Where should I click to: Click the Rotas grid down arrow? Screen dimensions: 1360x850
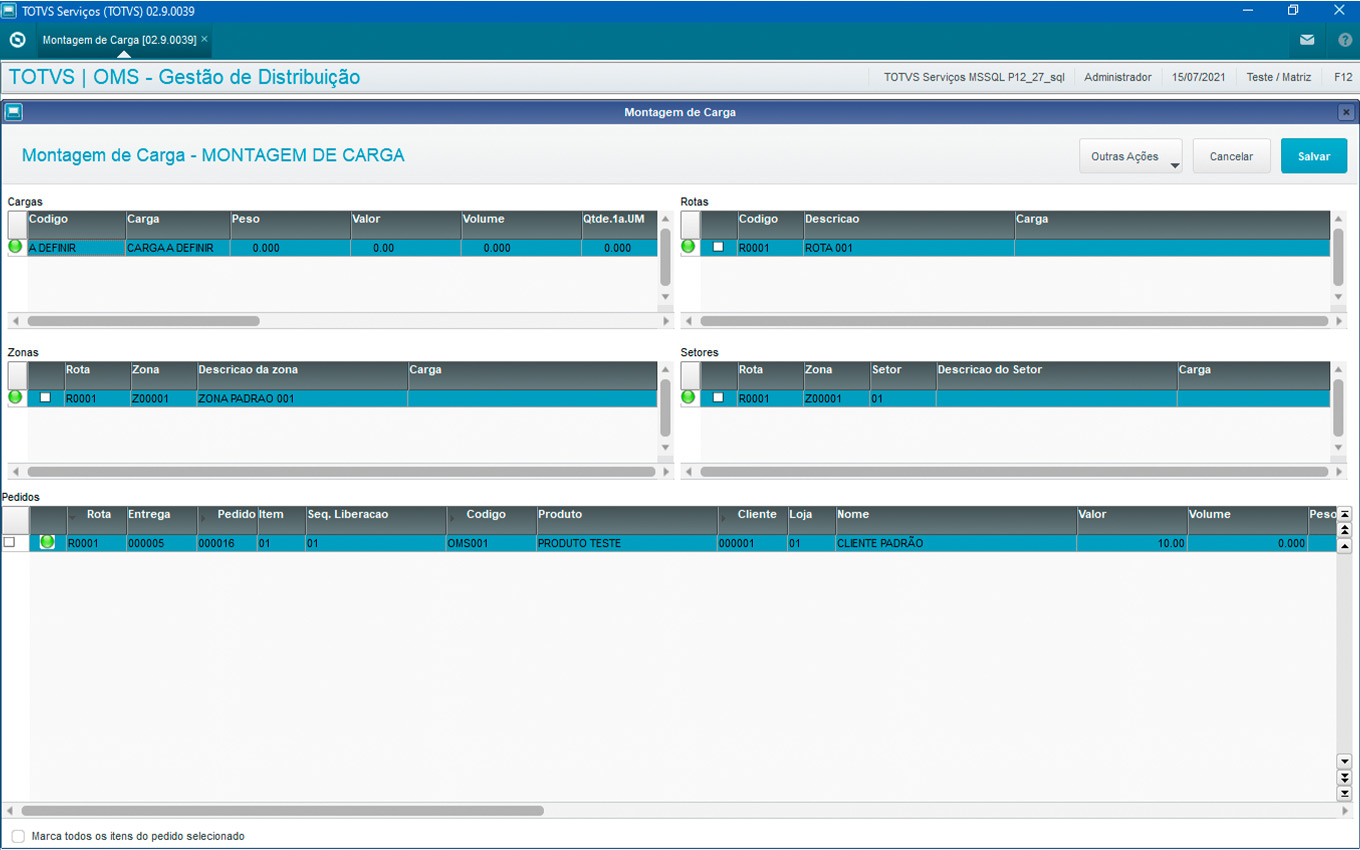click(x=1338, y=297)
